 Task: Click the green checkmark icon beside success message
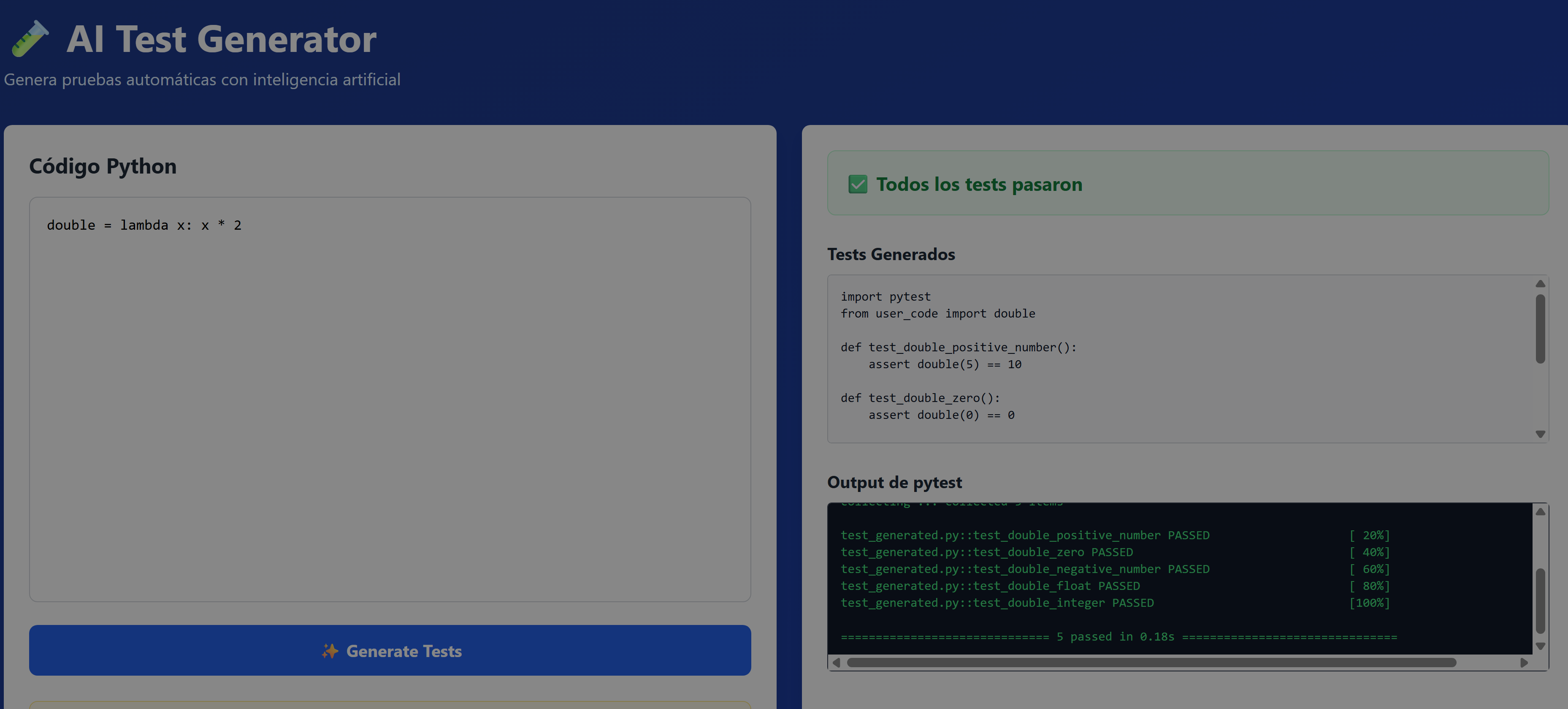(x=858, y=184)
